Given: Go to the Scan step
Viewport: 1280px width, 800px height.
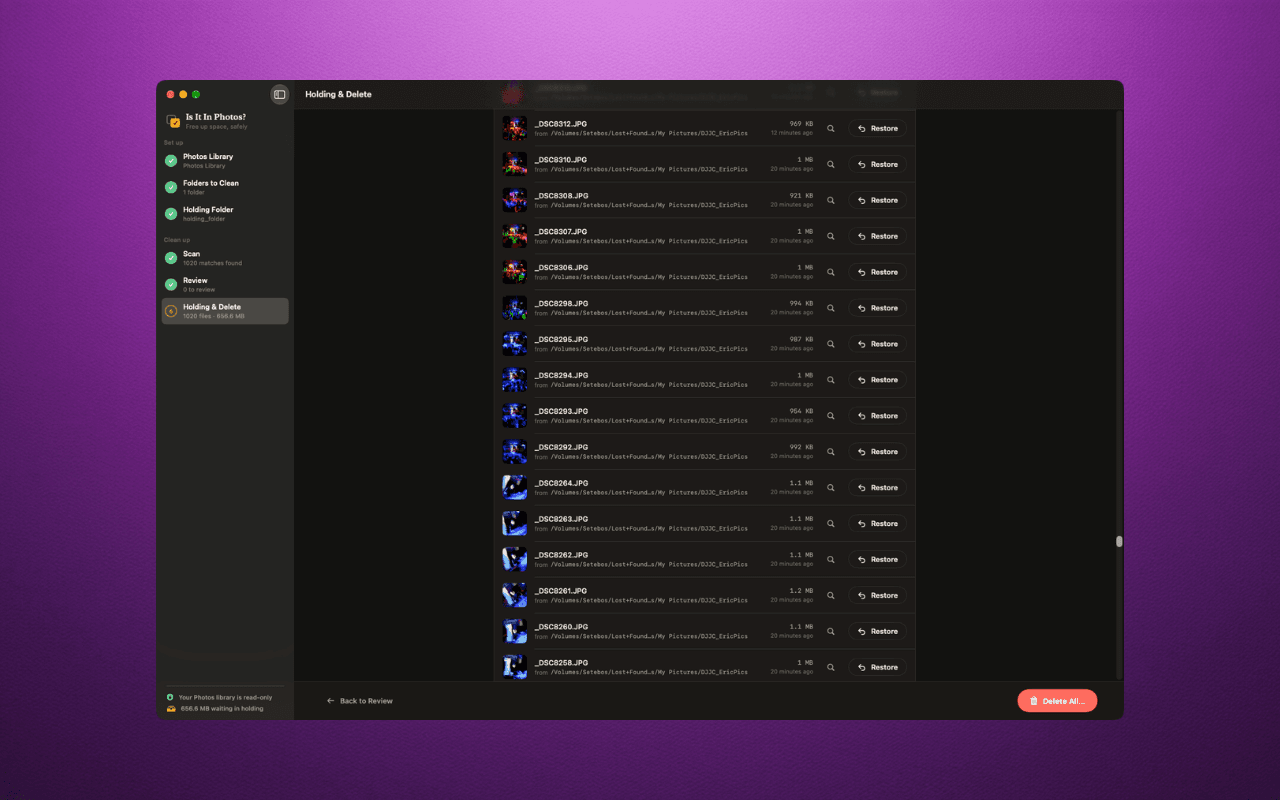Looking at the screenshot, I should [225, 258].
